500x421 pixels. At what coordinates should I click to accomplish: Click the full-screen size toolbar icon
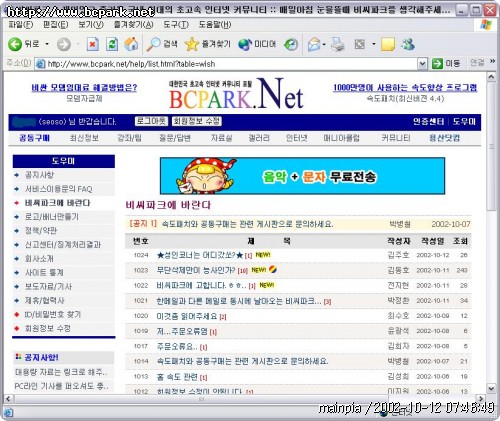tap(359, 44)
